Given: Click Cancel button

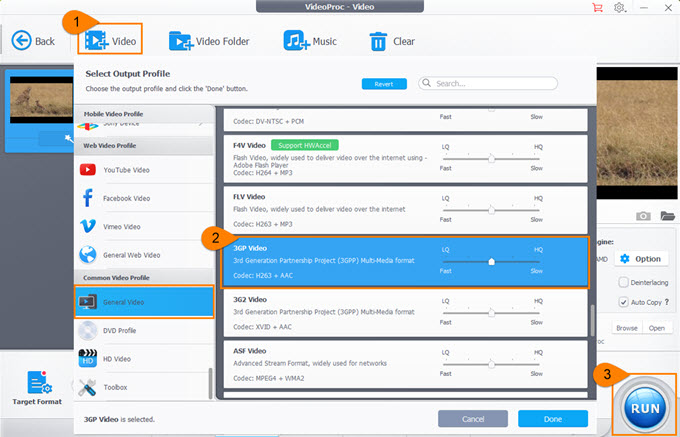Looking at the screenshot, I should (473, 419).
